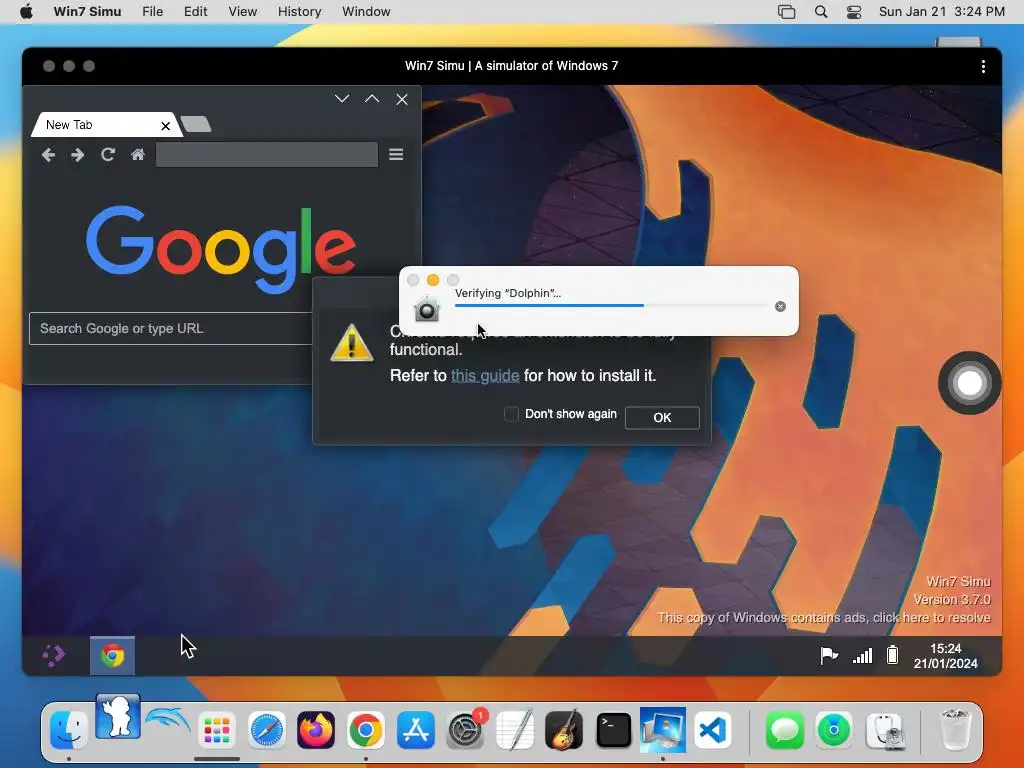Open Disk Utility from the Dock
1024x768 pixels.
click(886, 729)
